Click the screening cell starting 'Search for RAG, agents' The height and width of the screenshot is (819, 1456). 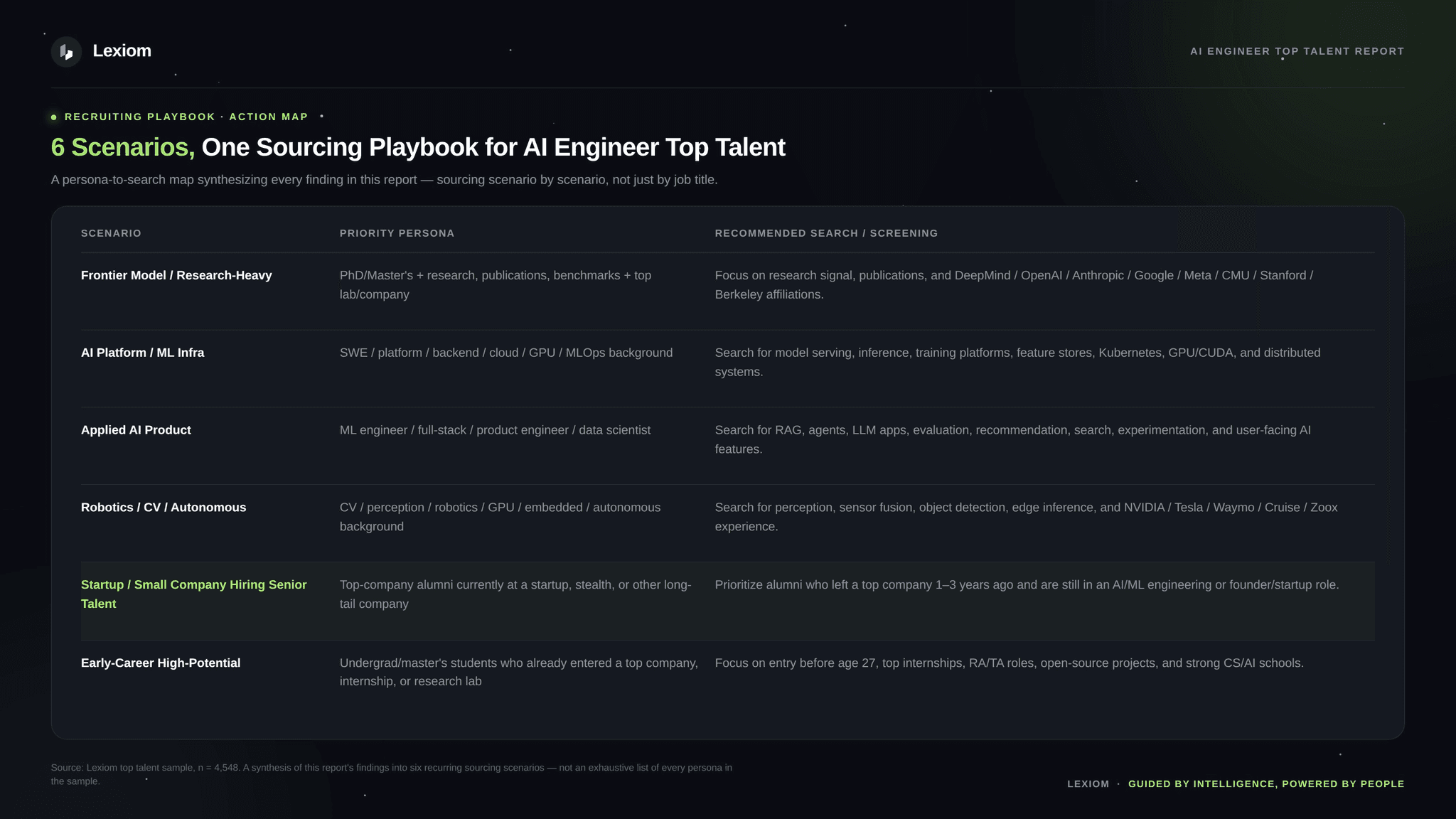pyautogui.click(x=1012, y=439)
